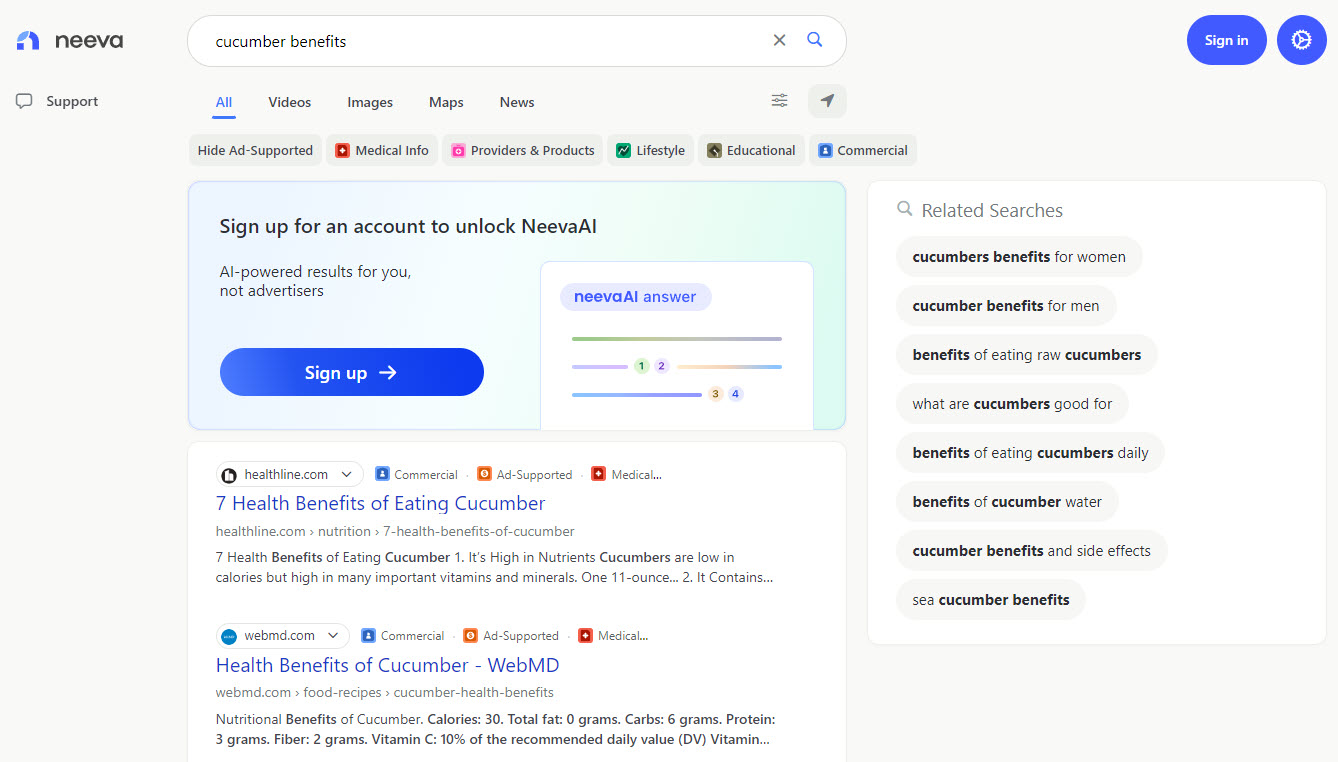Click the webmd.com breadcrumb URL
This screenshot has height=762, width=1338.
(384, 692)
